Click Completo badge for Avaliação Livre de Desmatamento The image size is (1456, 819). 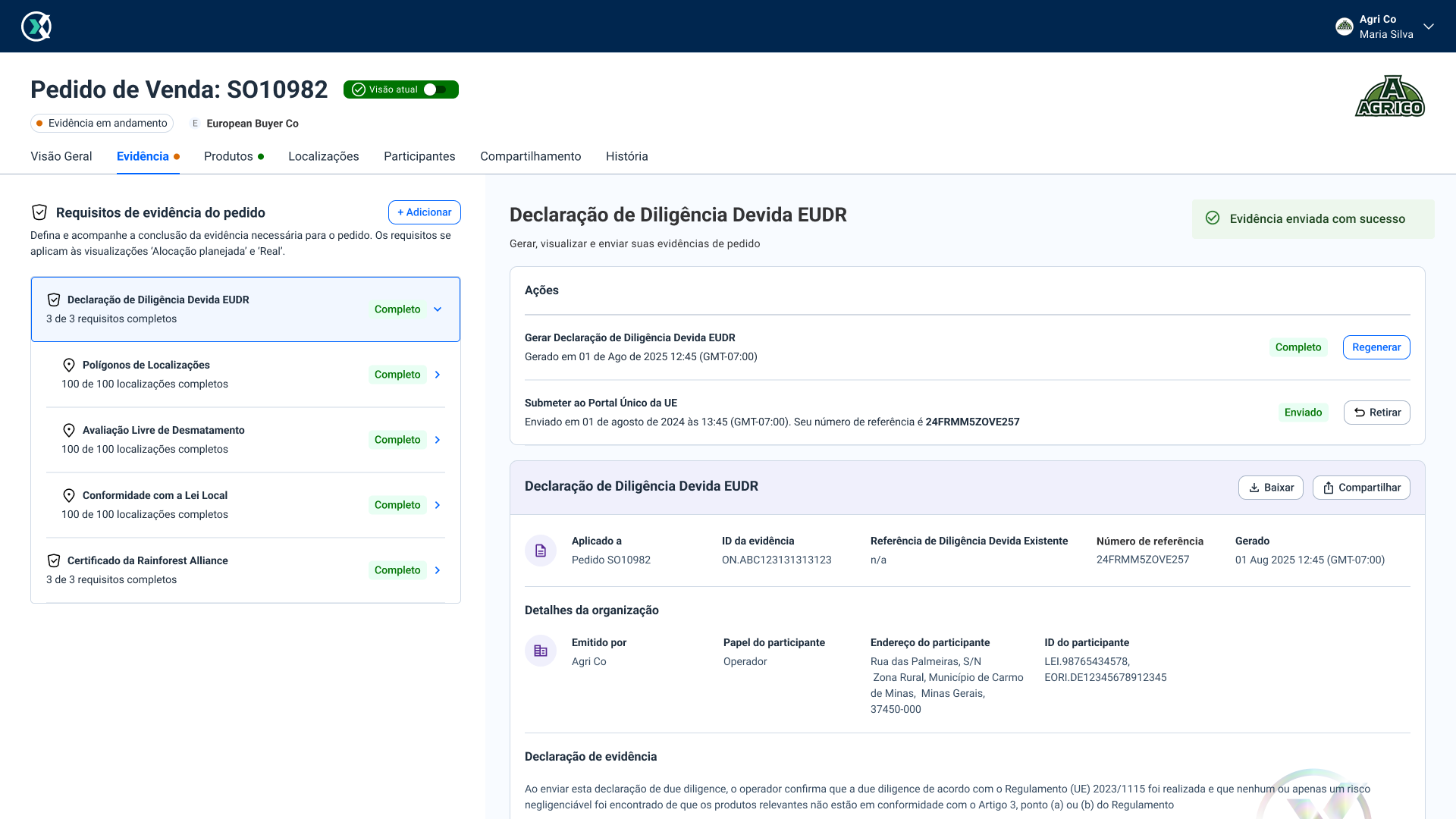397,440
